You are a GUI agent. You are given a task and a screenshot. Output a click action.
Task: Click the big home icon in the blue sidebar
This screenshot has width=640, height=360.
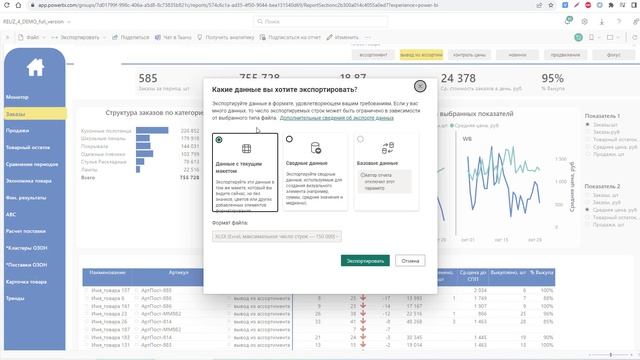[35, 67]
